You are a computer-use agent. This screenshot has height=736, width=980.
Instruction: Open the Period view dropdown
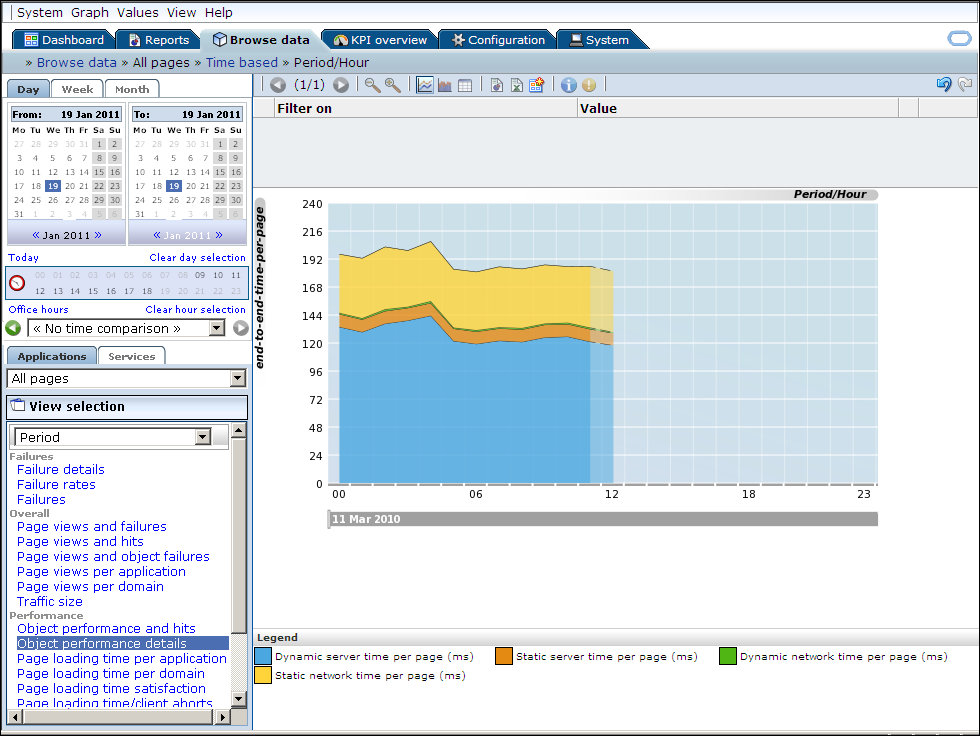pyautogui.click(x=202, y=437)
